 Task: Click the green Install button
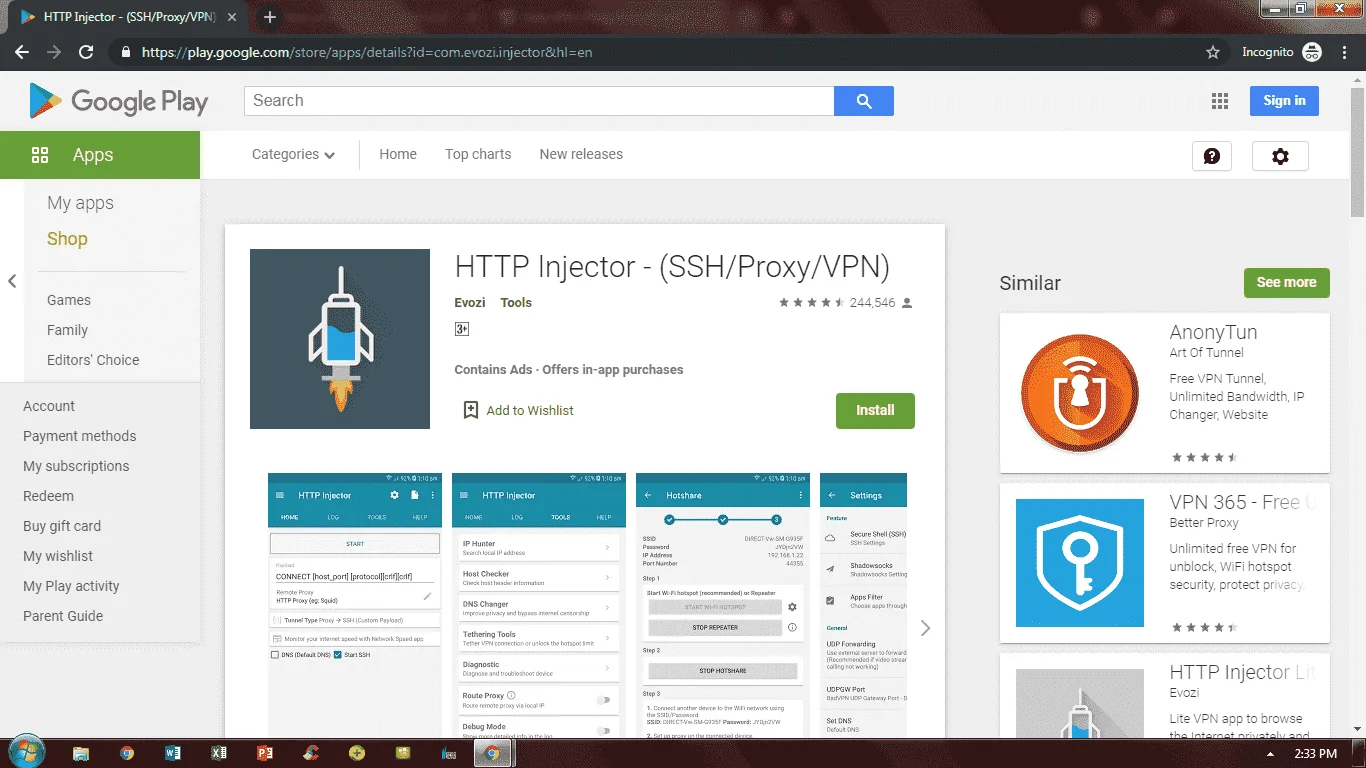tap(875, 410)
